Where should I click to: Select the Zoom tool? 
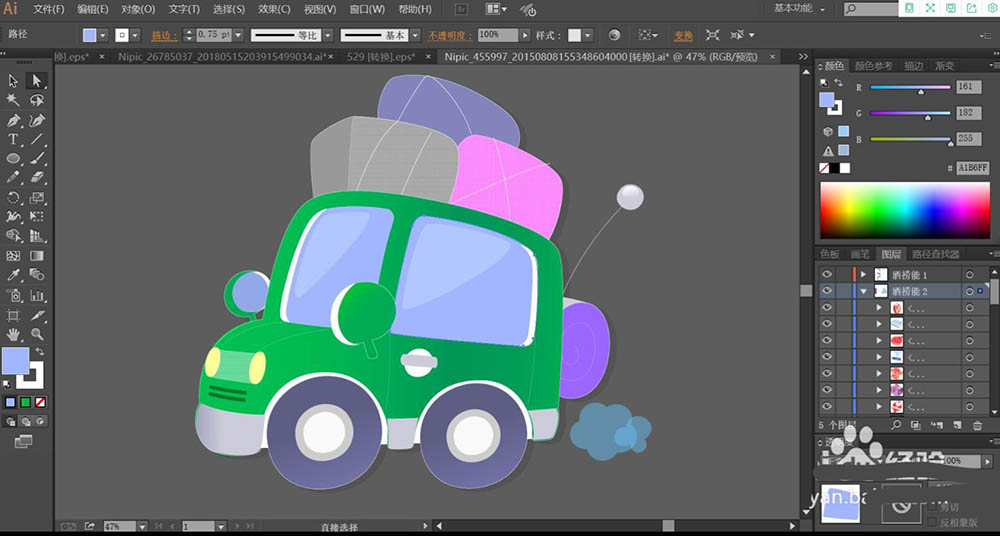tap(36, 334)
